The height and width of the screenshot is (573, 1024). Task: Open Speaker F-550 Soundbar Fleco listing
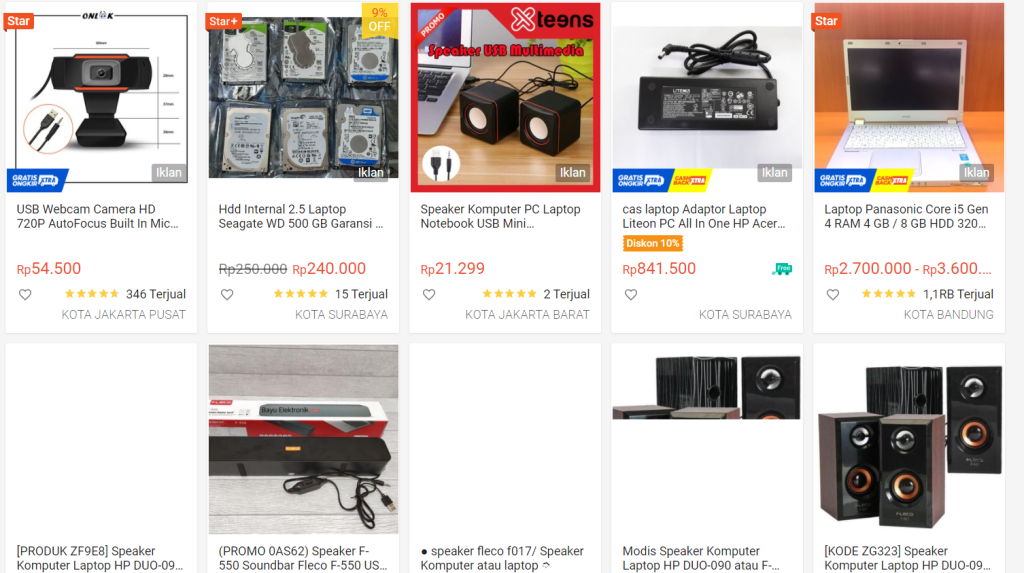[302, 558]
